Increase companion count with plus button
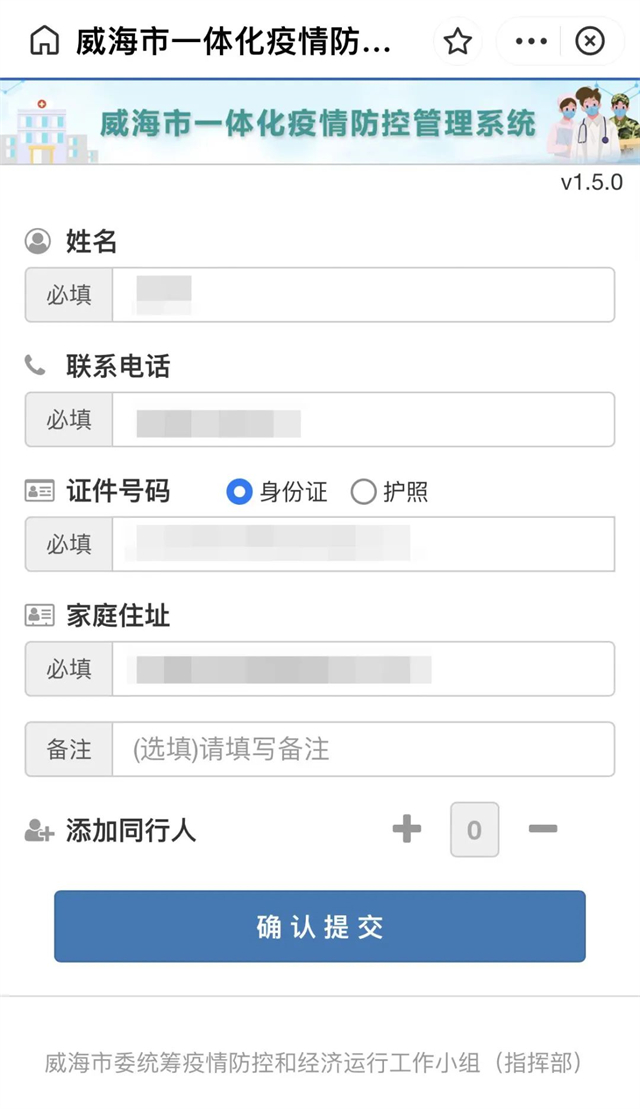This screenshot has height=1109, width=640. click(407, 829)
